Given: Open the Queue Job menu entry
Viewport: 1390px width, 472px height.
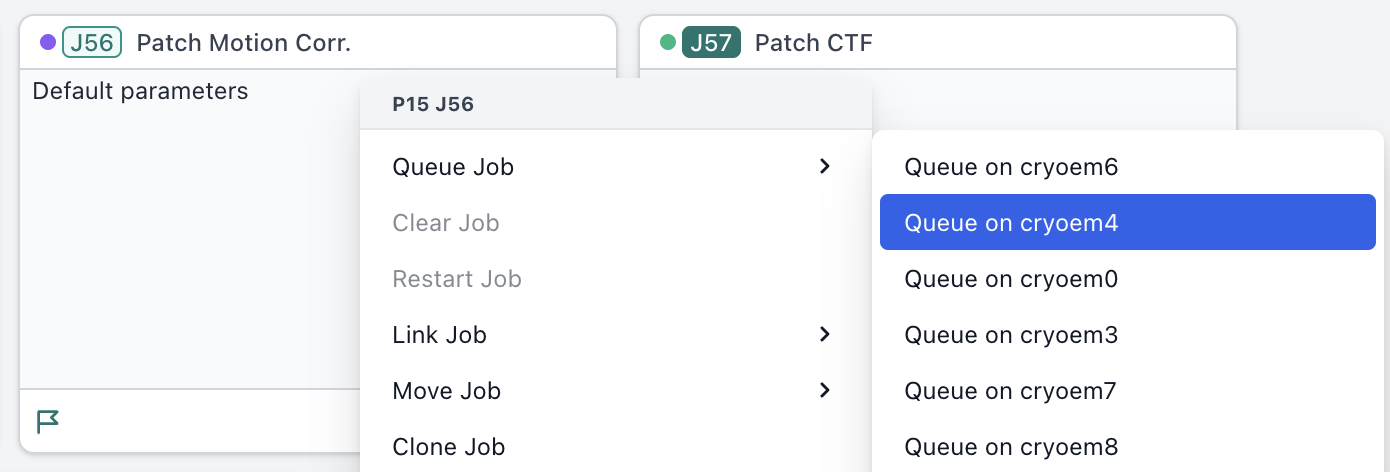Looking at the screenshot, I should [x=453, y=166].
